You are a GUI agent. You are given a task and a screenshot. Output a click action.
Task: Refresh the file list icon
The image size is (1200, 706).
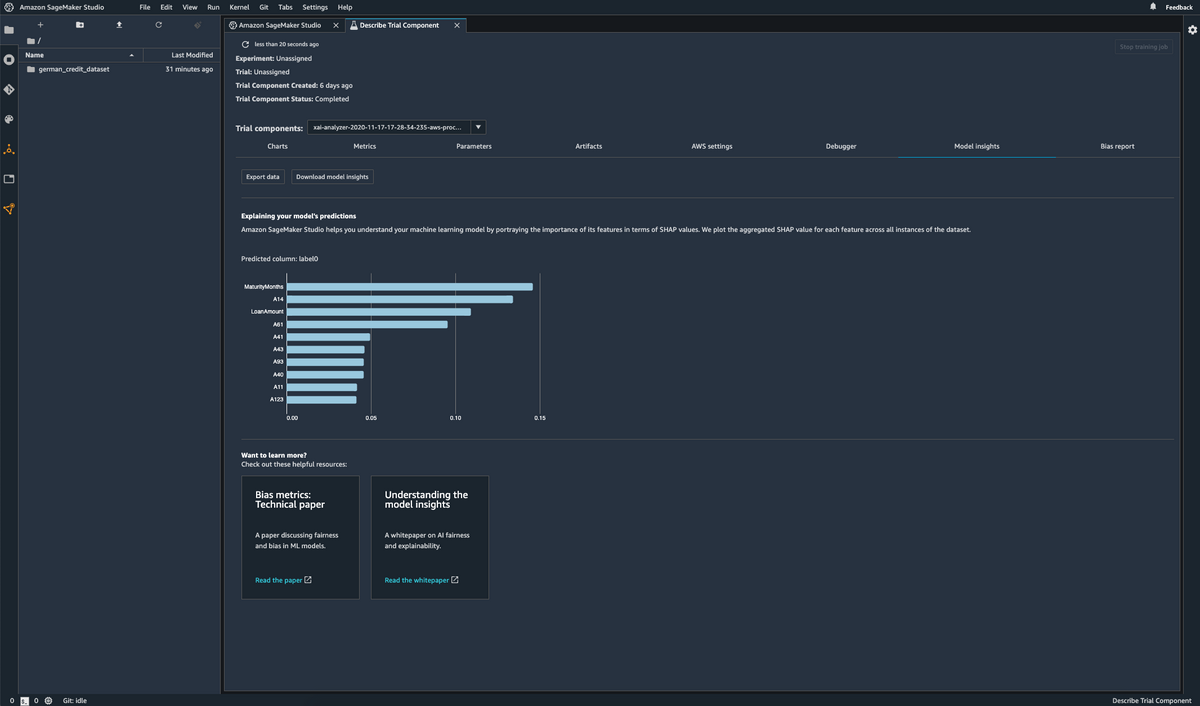158,24
